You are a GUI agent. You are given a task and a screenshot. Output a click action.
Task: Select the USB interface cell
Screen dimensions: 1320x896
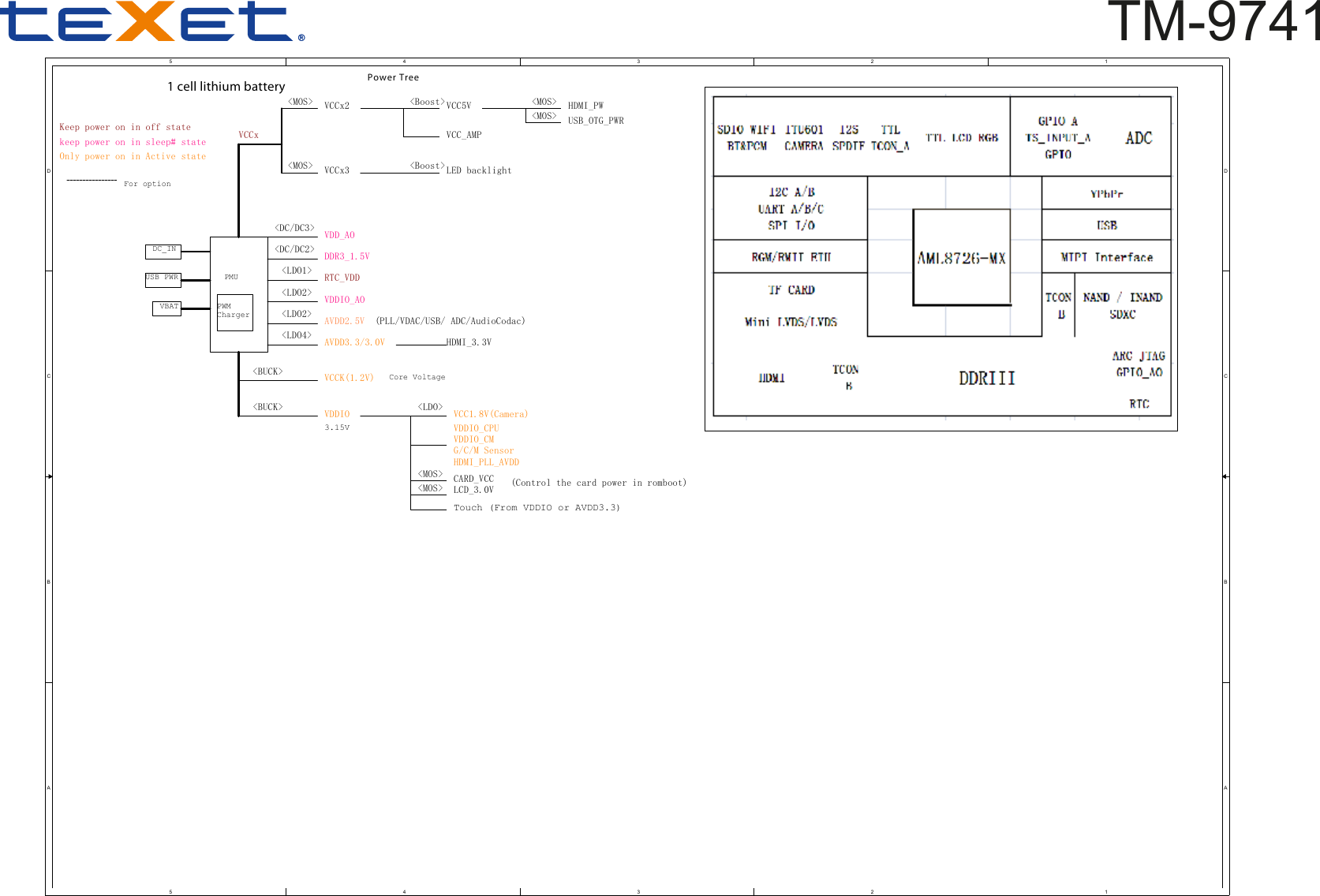tap(1106, 225)
